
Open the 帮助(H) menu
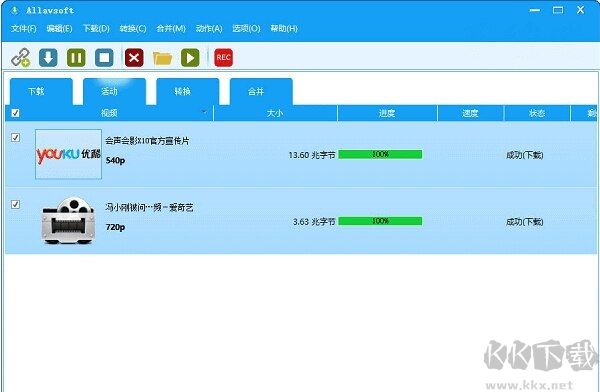tap(284, 28)
